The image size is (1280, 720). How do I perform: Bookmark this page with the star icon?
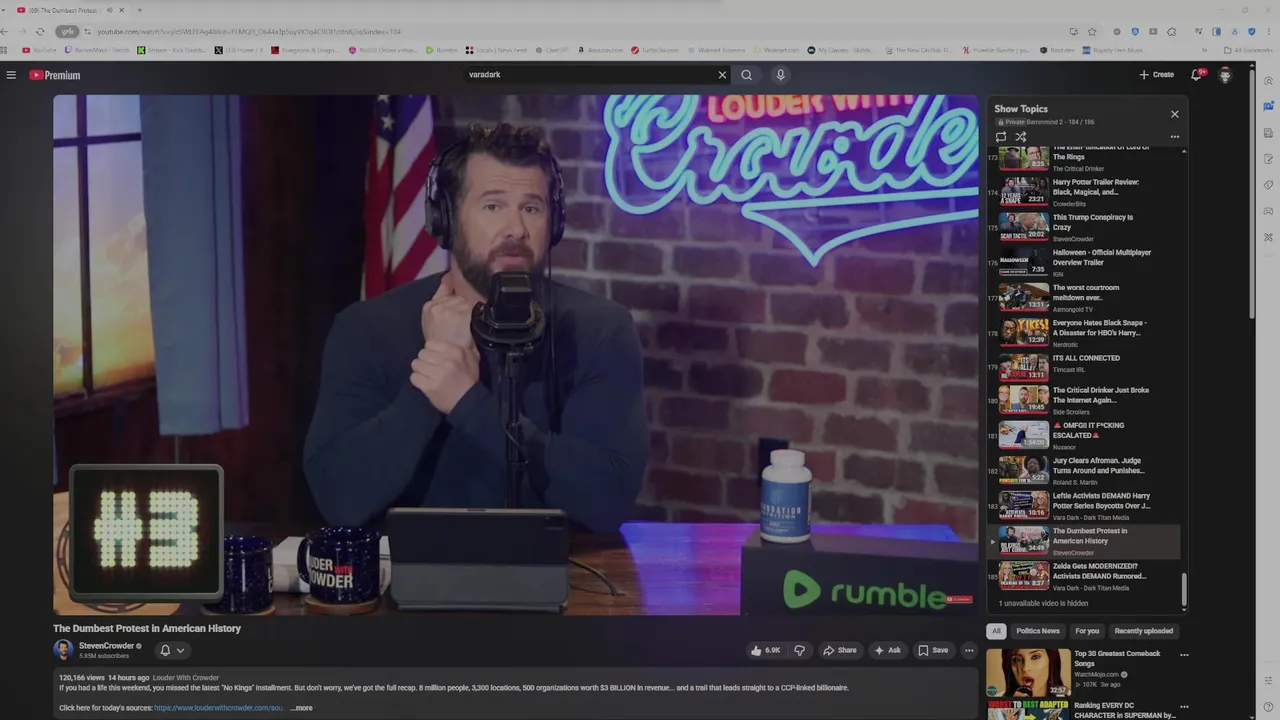1092,32
